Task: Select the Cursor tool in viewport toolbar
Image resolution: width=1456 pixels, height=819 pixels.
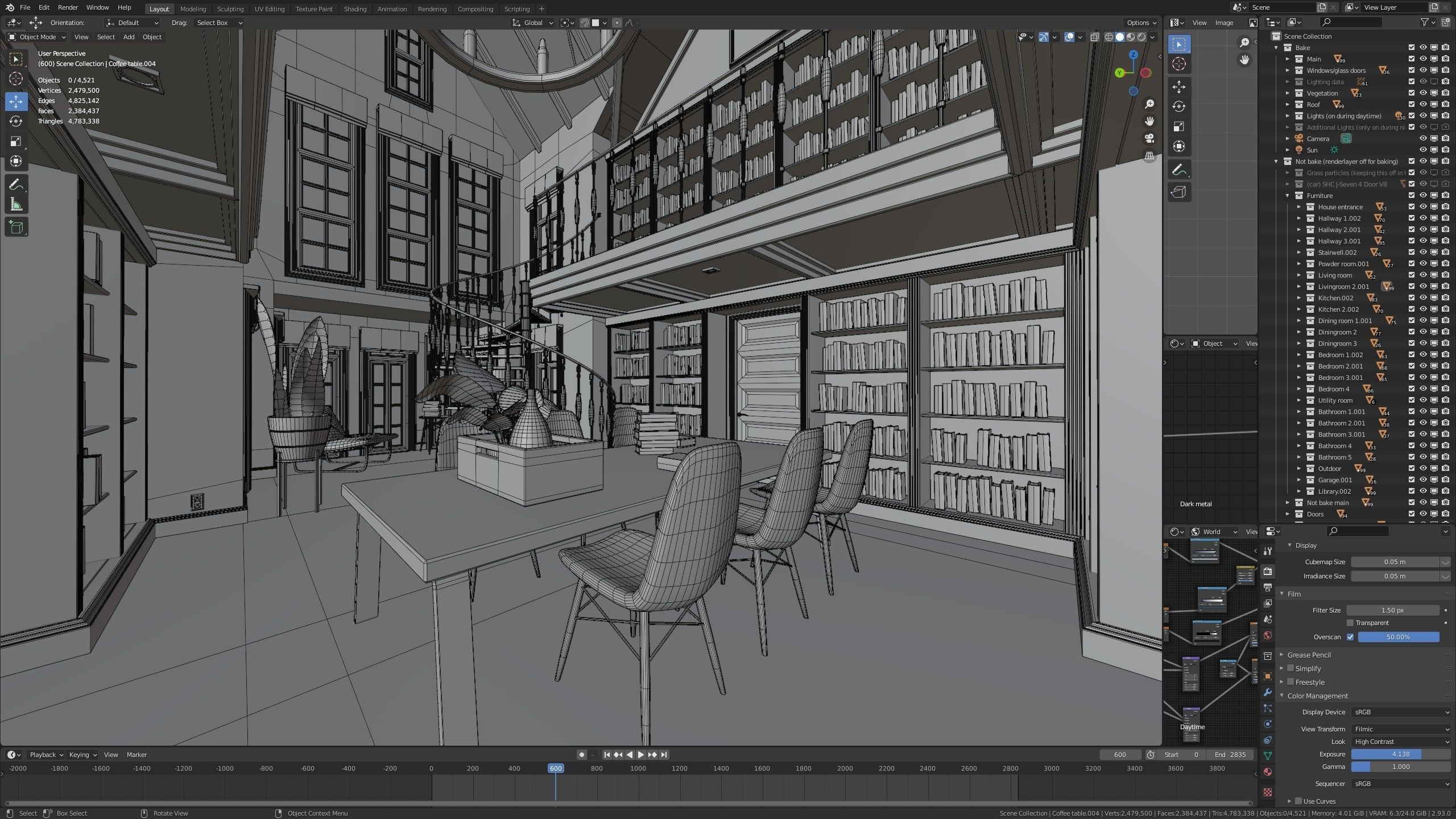Action: pos(16,78)
